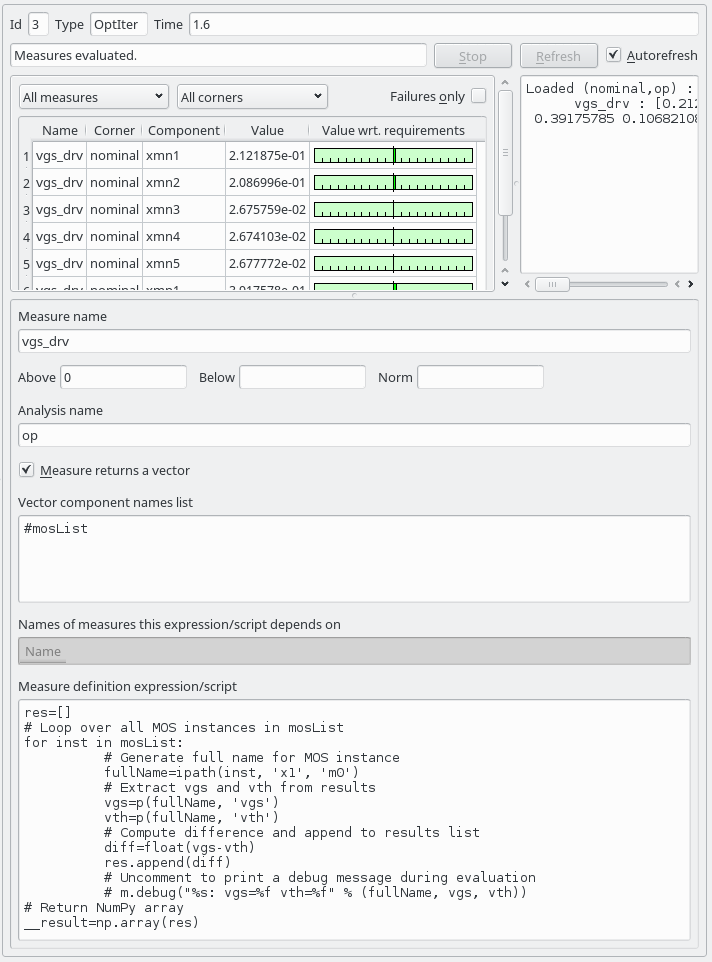Viewport: 712px width, 962px height.
Task: Sort table by Component column header
Action: 183,130
